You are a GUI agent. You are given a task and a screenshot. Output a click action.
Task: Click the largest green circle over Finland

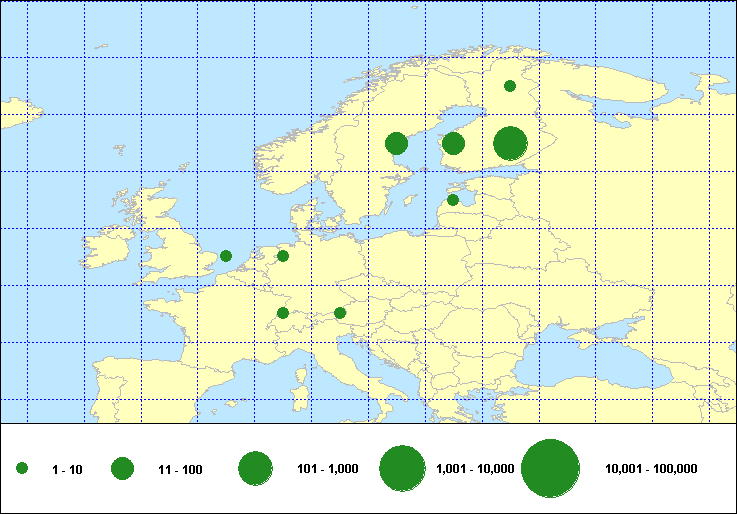coord(510,143)
